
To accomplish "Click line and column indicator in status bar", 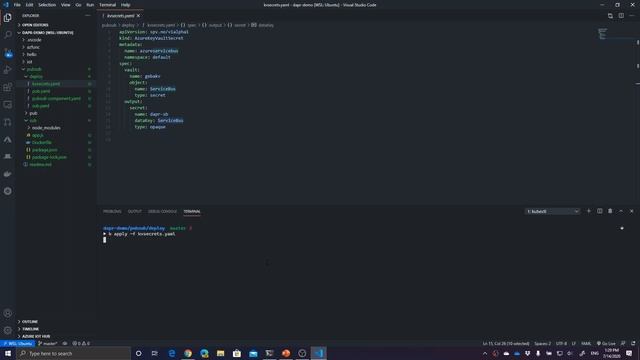I will (x=506, y=343).
